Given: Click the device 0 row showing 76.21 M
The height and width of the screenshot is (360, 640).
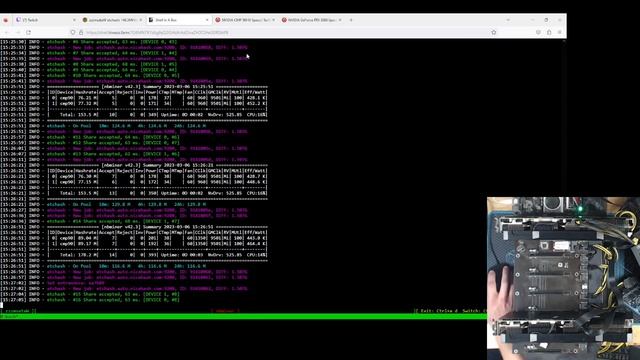Looking at the screenshot, I should [157, 98].
